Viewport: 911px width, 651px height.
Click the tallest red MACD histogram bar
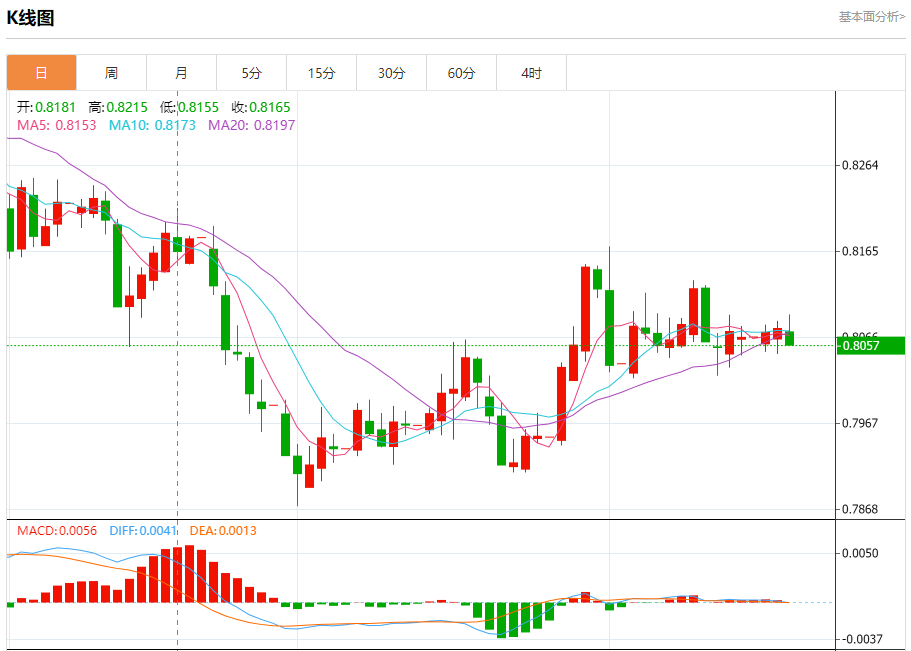pos(189,574)
